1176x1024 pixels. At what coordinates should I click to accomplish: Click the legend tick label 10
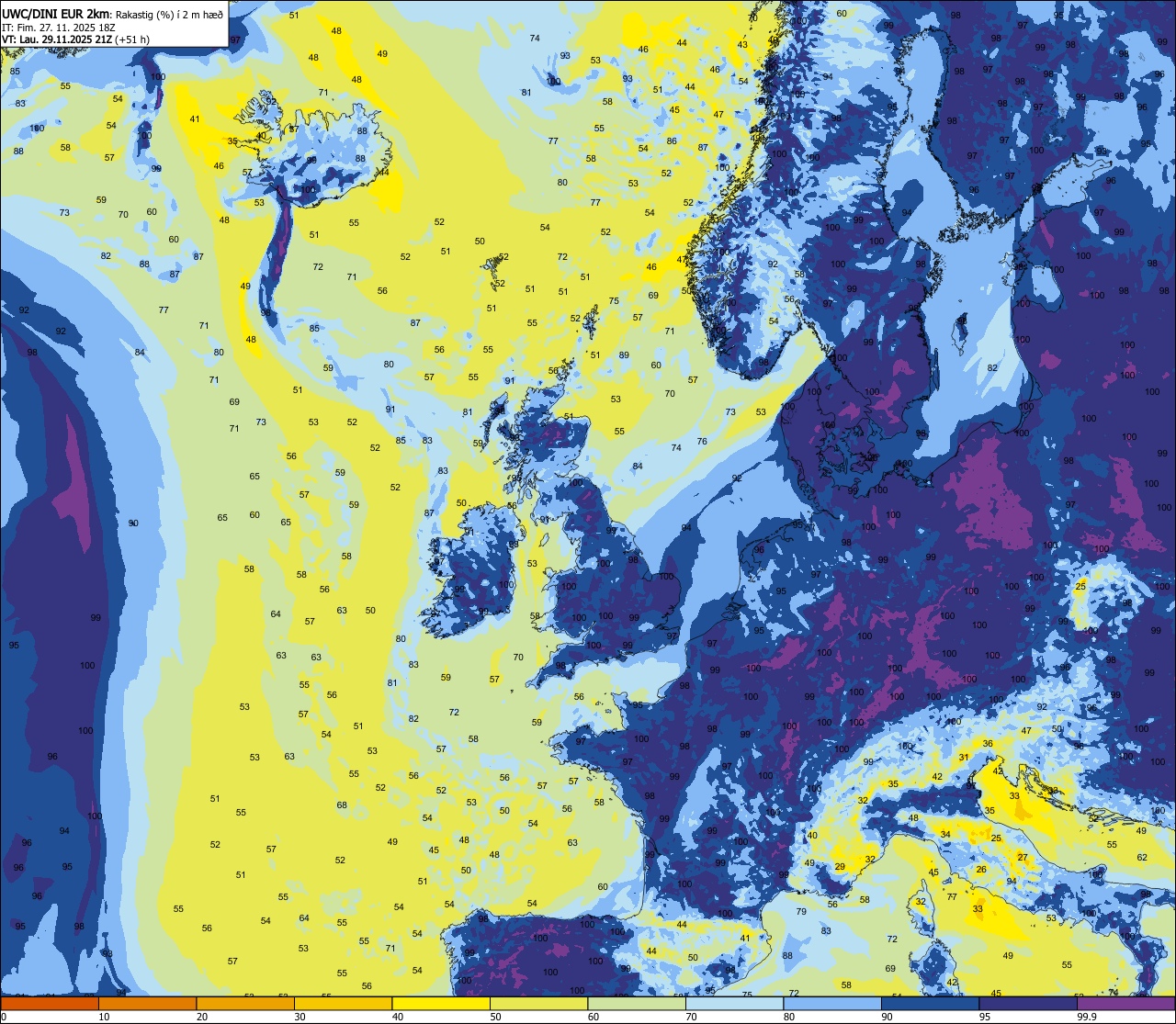pos(104,1017)
